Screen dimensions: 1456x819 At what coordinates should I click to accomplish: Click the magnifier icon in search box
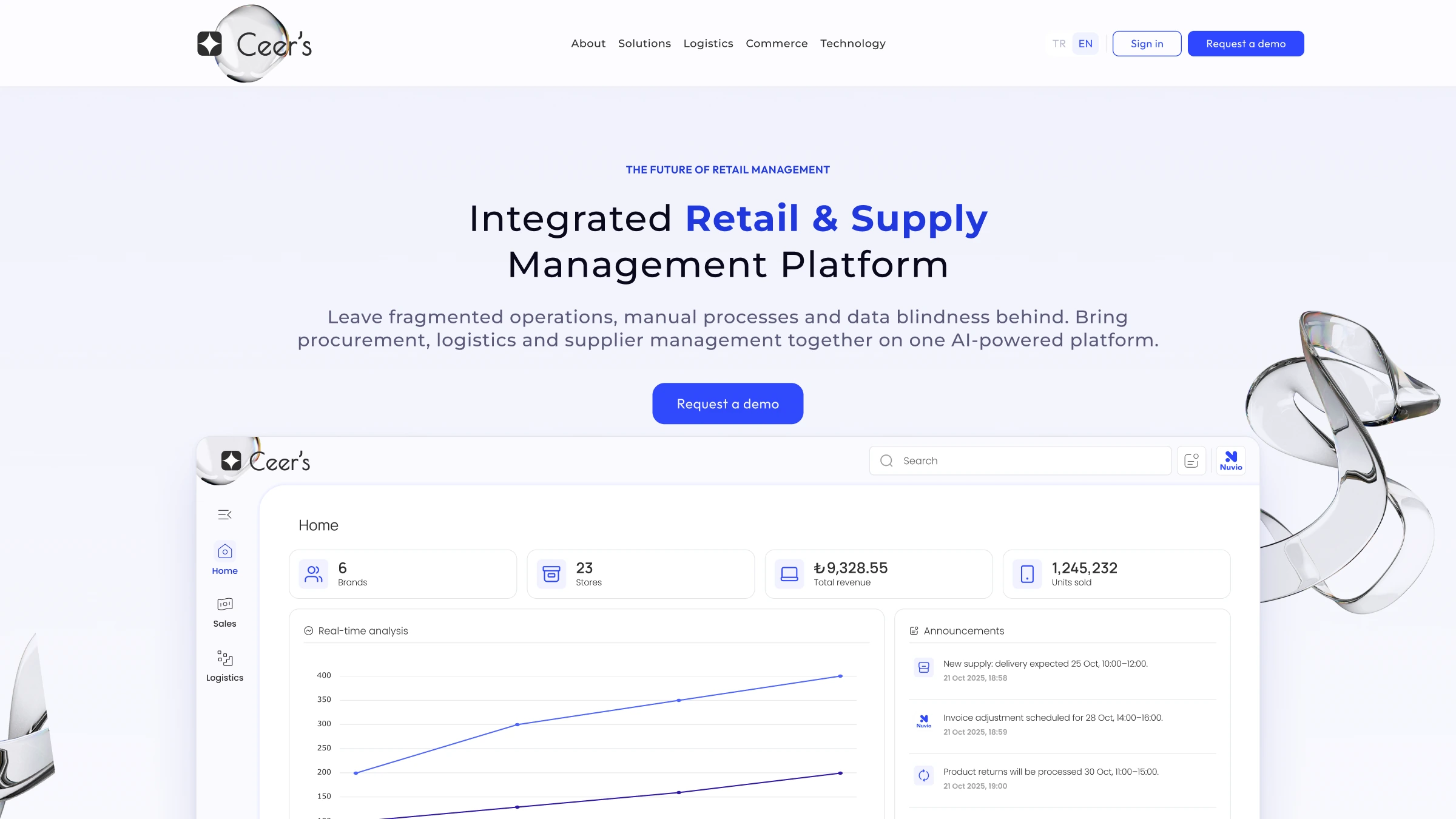[886, 460]
